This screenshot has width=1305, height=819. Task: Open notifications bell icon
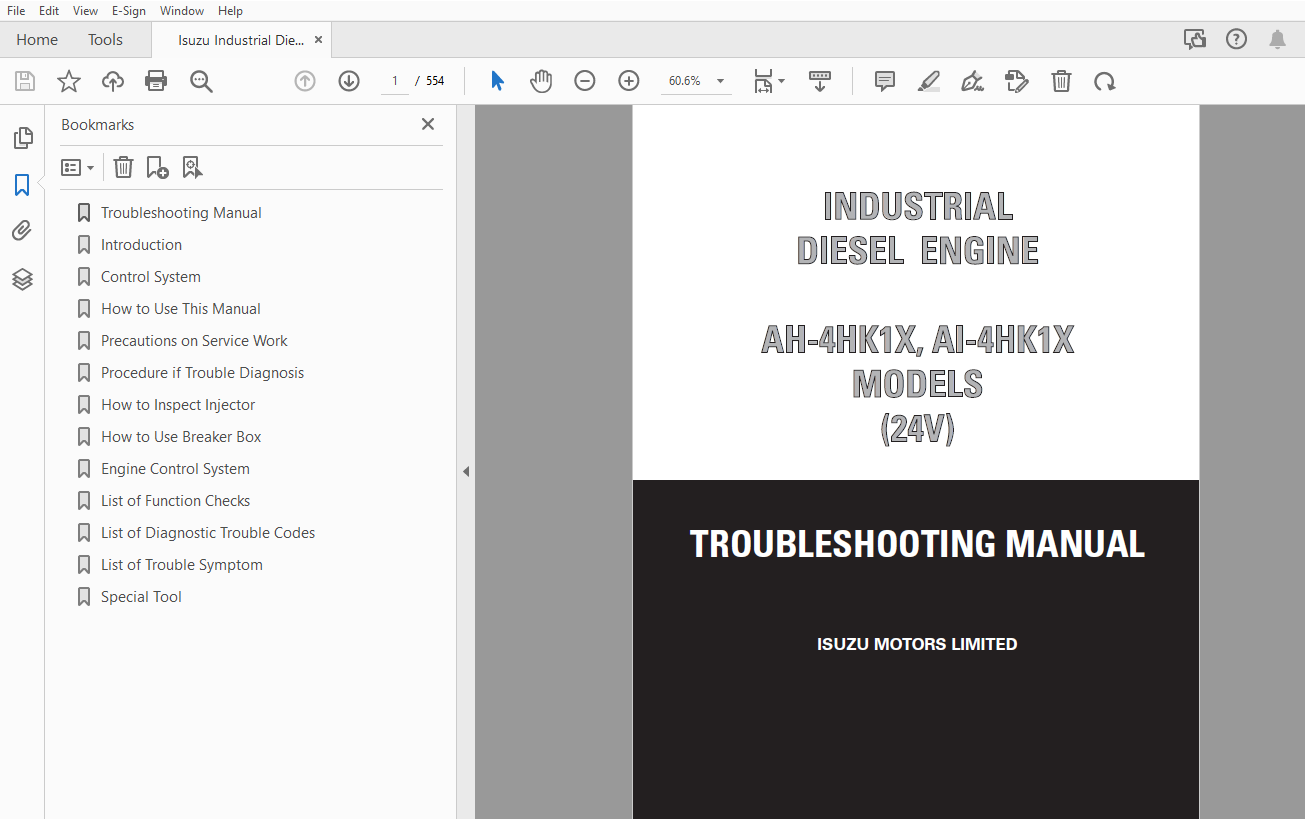coord(1277,40)
